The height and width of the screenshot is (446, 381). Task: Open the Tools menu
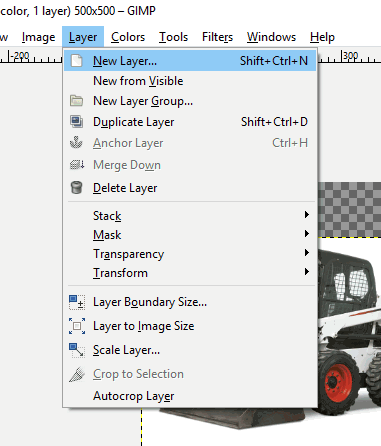point(173,37)
